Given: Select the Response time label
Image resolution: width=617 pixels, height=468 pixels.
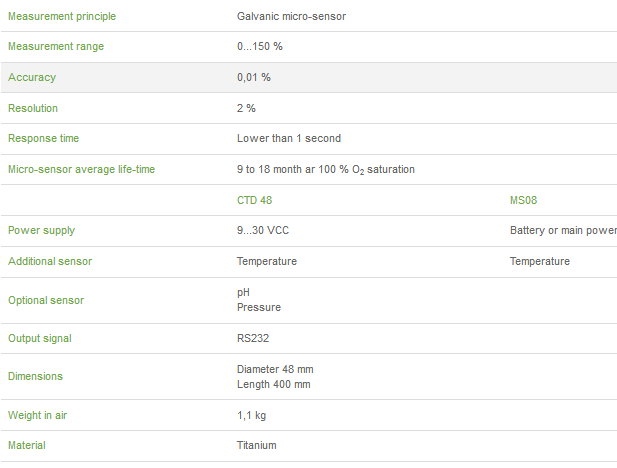Looking at the screenshot, I should [x=43, y=138].
